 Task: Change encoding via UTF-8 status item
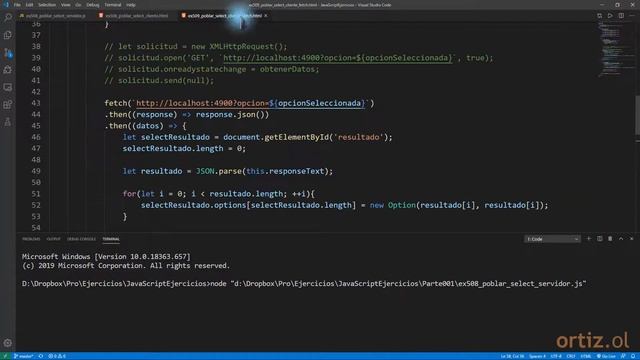tap(556, 356)
